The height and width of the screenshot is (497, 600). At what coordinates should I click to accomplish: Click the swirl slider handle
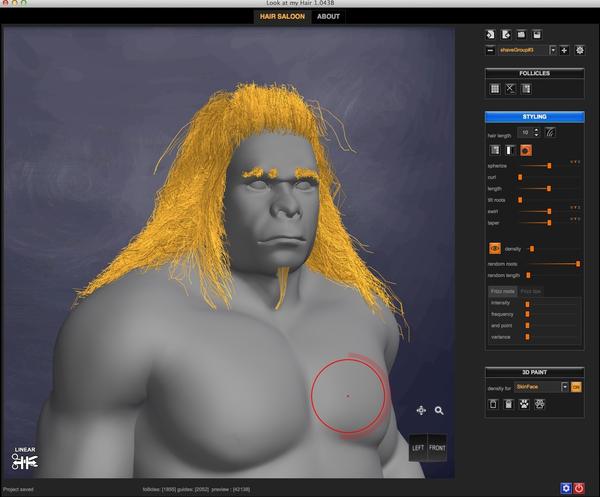point(549,211)
